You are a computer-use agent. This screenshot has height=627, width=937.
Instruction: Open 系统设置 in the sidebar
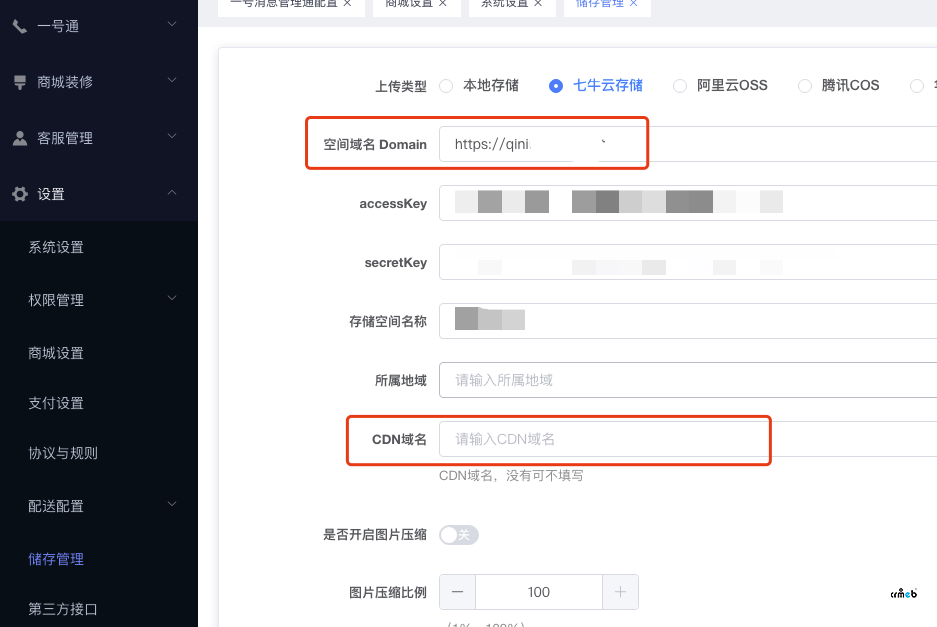[56, 247]
